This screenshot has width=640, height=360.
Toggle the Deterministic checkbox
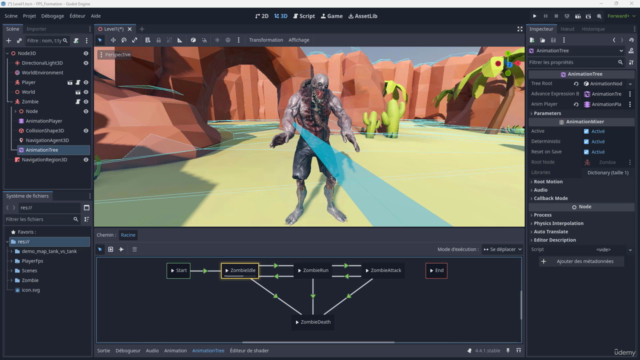coord(586,142)
